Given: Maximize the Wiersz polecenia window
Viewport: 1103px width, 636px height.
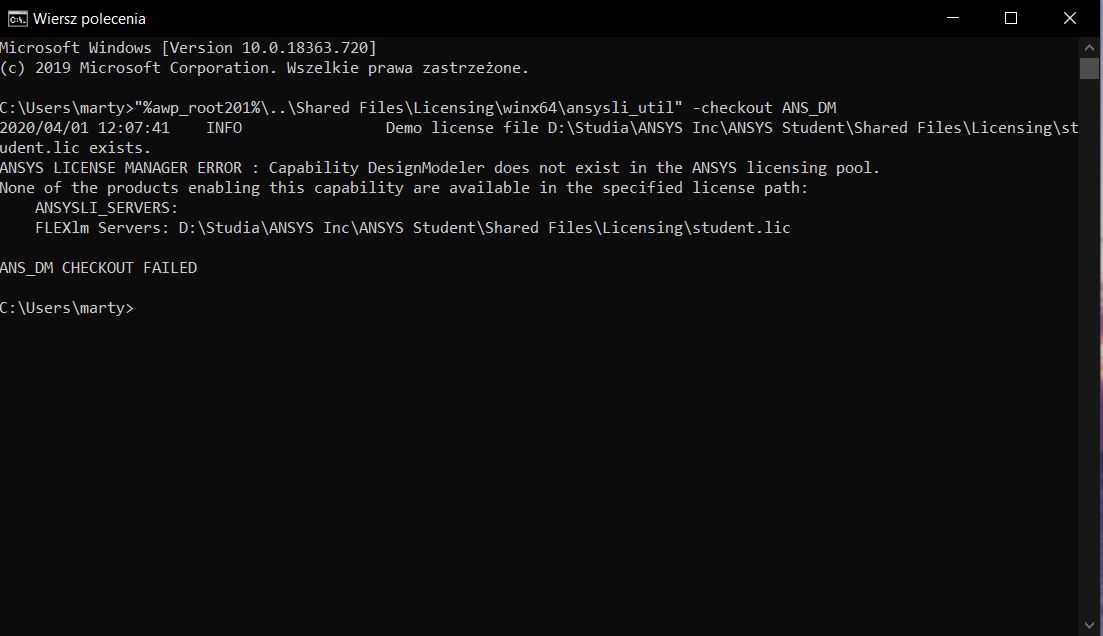Looking at the screenshot, I should point(1011,18).
